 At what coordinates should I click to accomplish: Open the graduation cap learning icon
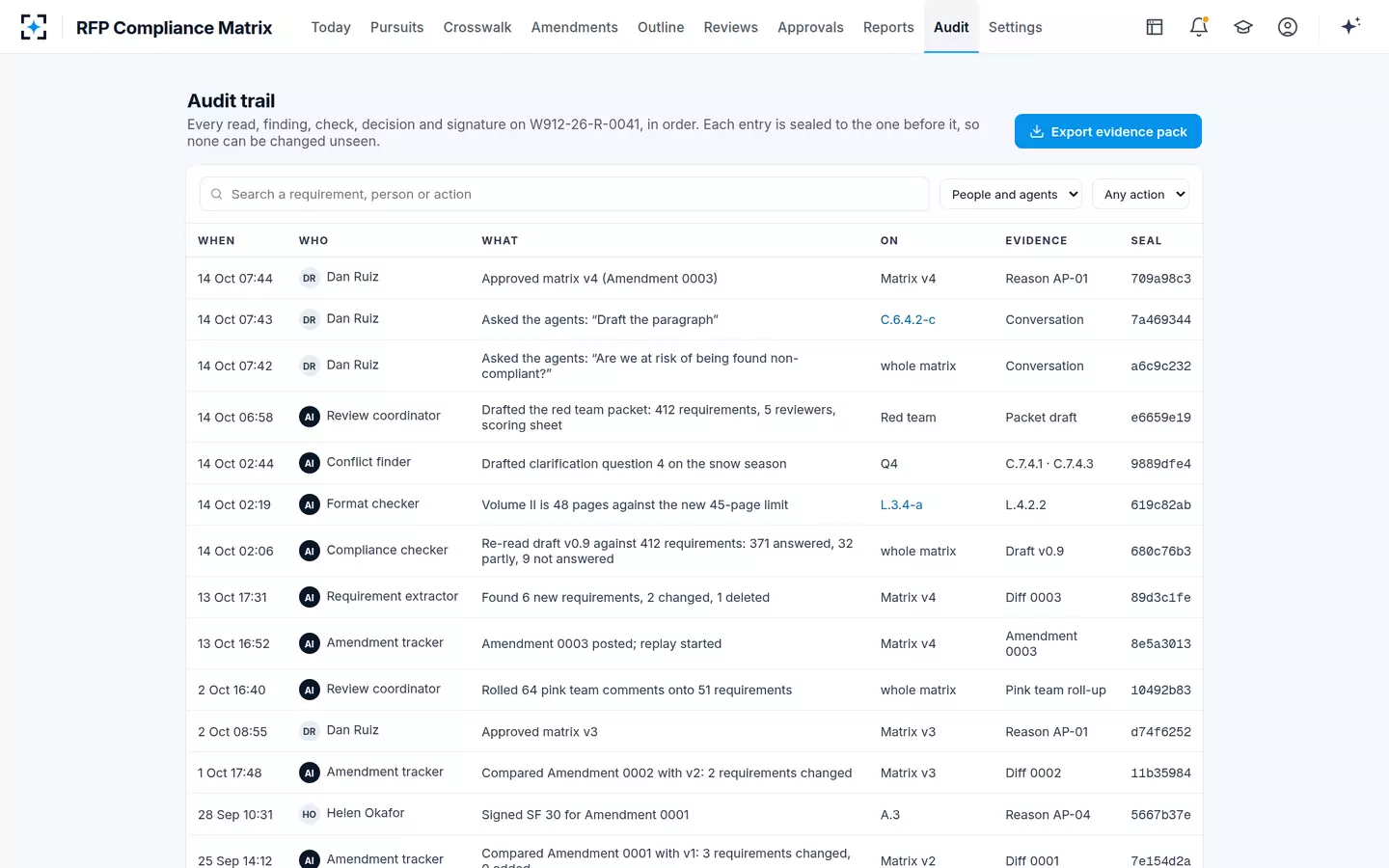[1243, 27]
